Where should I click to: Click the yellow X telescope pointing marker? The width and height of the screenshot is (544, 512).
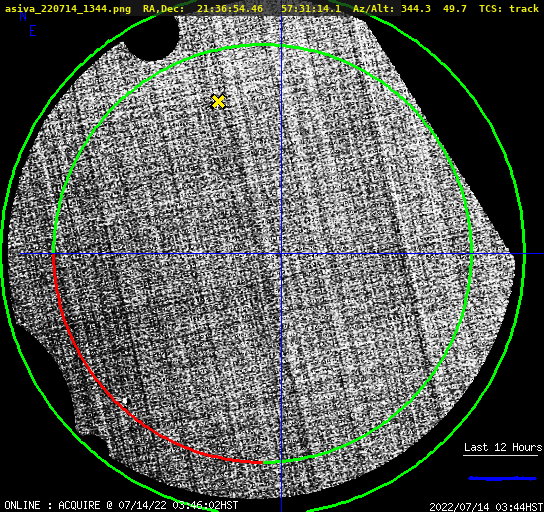coord(218,102)
